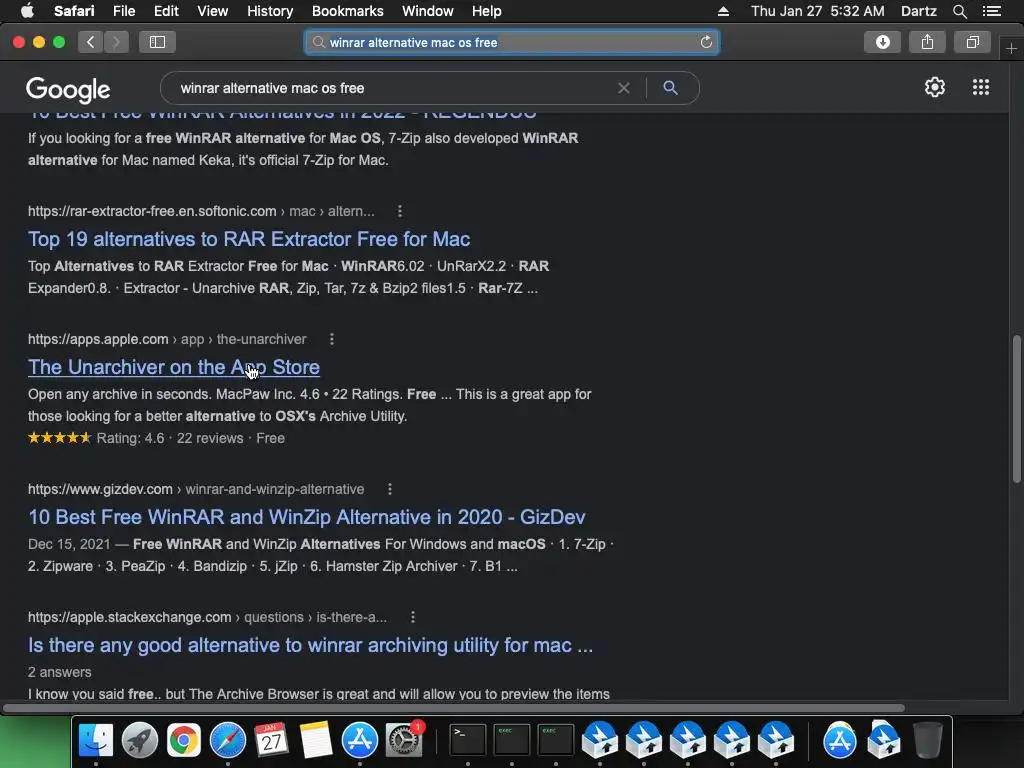Open options for the softonic.com result
Screen dimensions: 1024x768
(400, 211)
